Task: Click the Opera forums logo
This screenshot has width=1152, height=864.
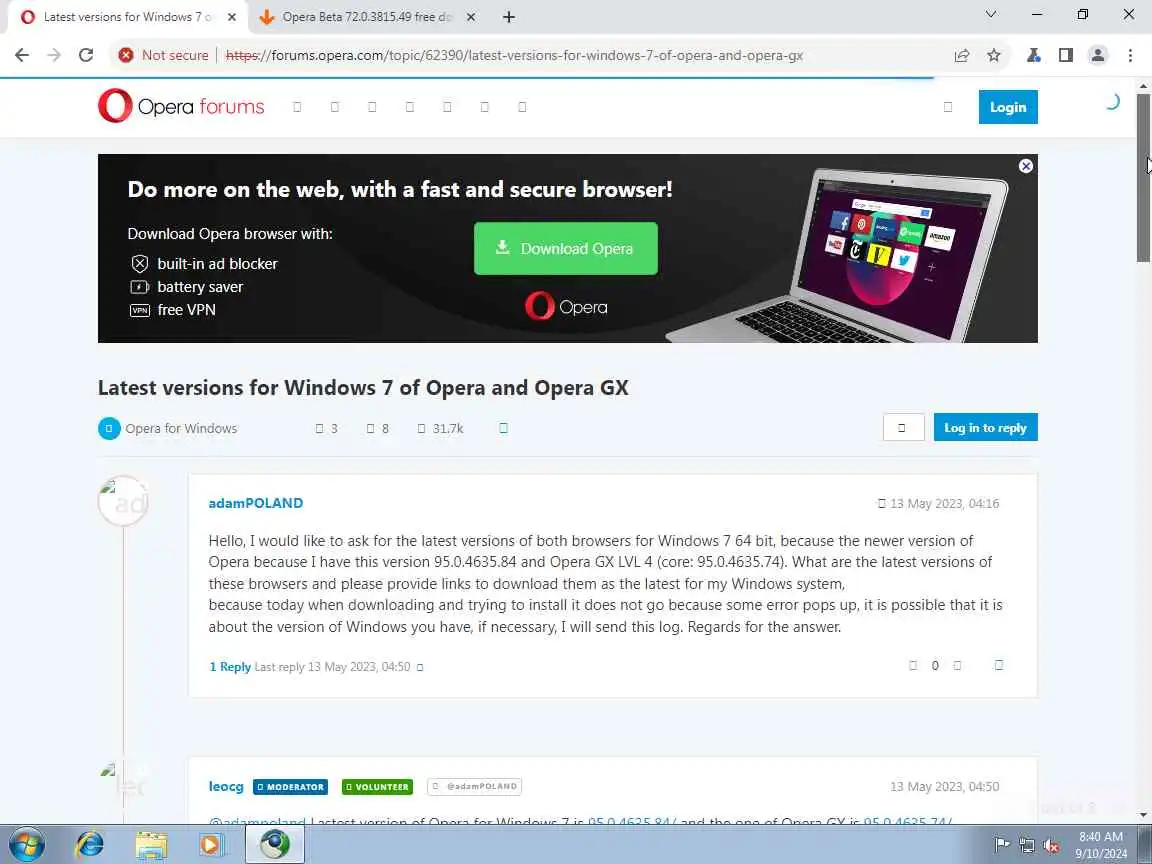Action: pyautogui.click(x=181, y=107)
